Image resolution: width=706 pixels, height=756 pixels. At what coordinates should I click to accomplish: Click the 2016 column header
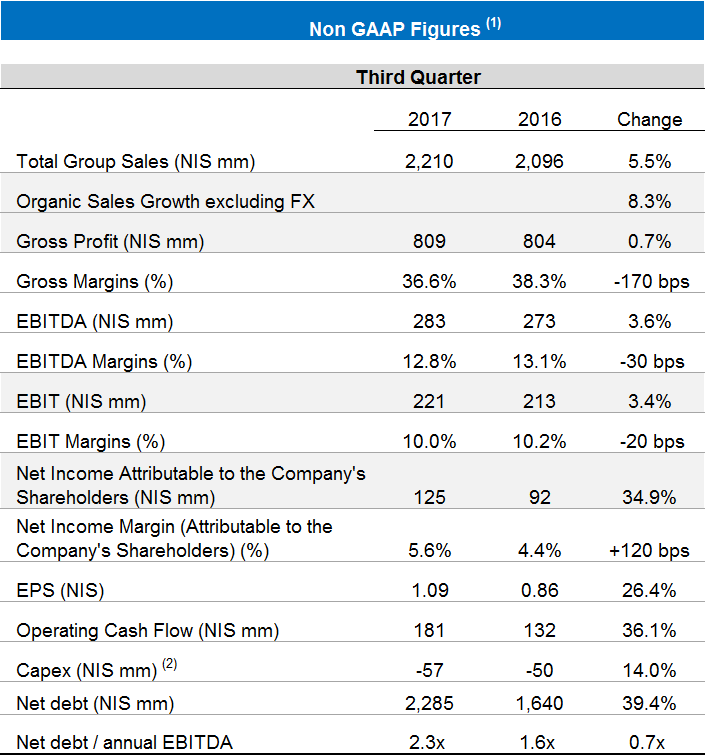coord(539,119)
